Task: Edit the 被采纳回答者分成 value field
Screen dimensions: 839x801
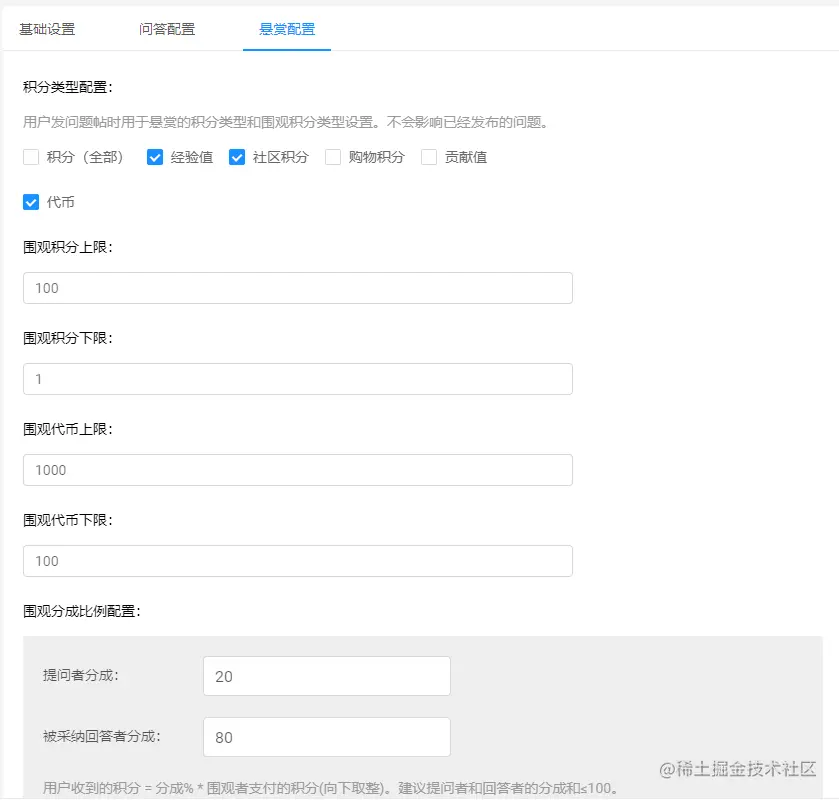Action: pyautogui.click(x=327, y=737)
